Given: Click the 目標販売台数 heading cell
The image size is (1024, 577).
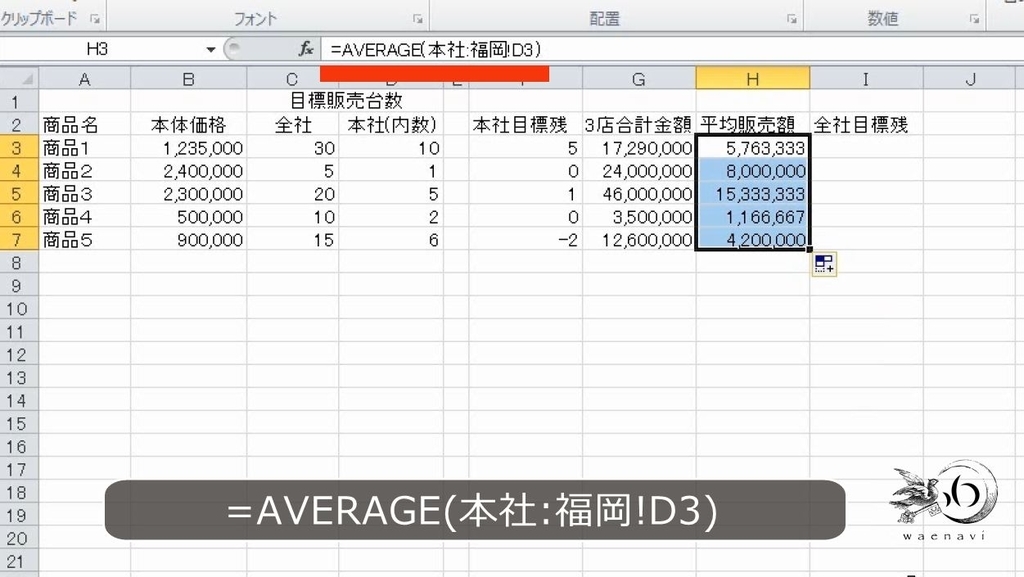Looking at the screenshot, I should coord(345,101).
